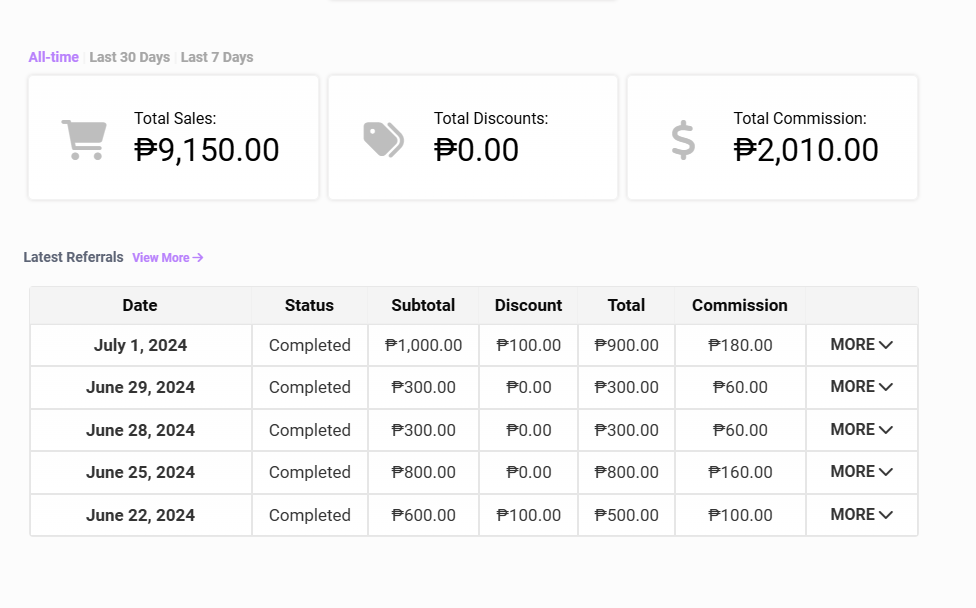Click the dollar sign commission icon

click(683, 140)
